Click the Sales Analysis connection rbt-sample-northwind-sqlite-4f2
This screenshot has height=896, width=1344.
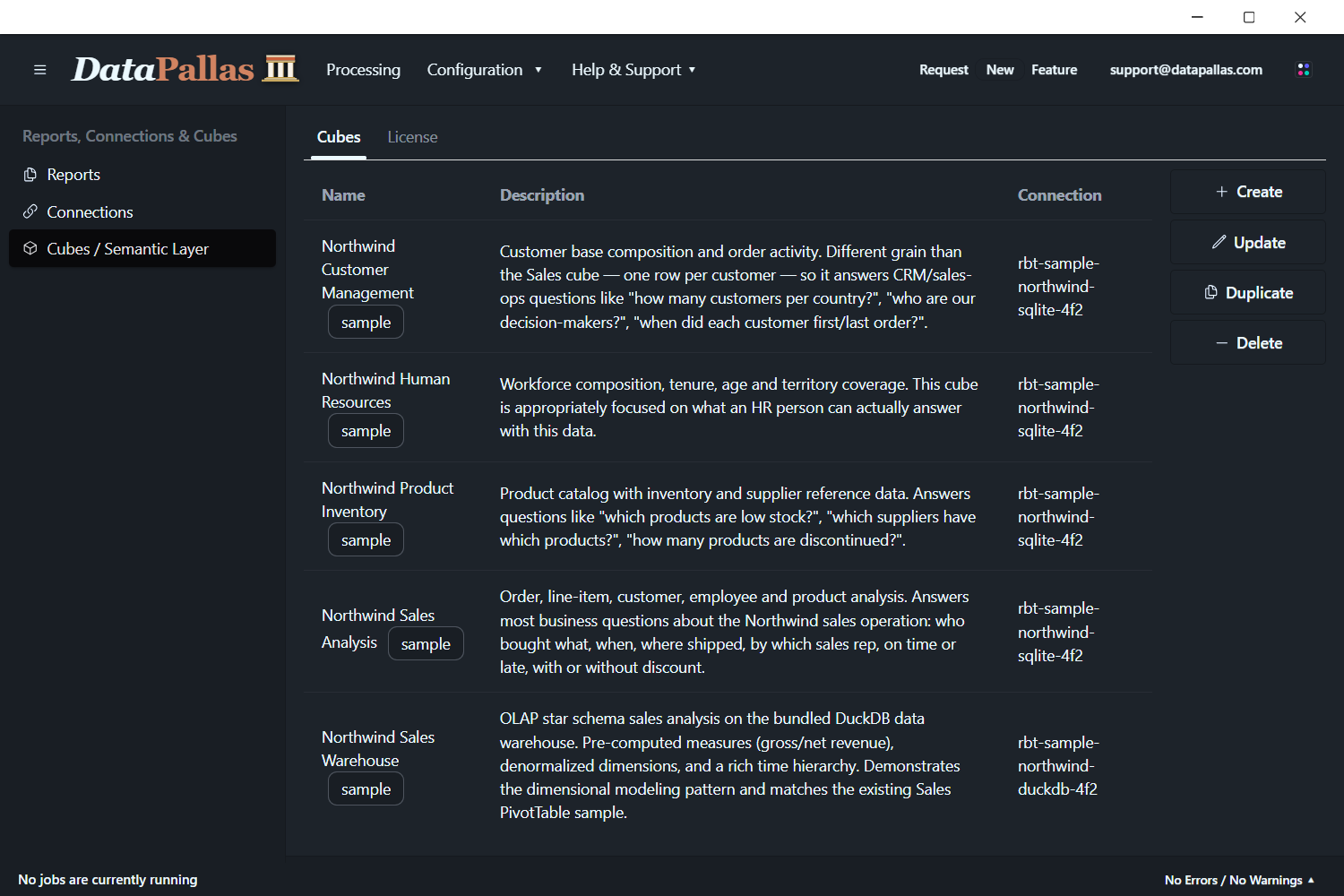coord(1058,632)
